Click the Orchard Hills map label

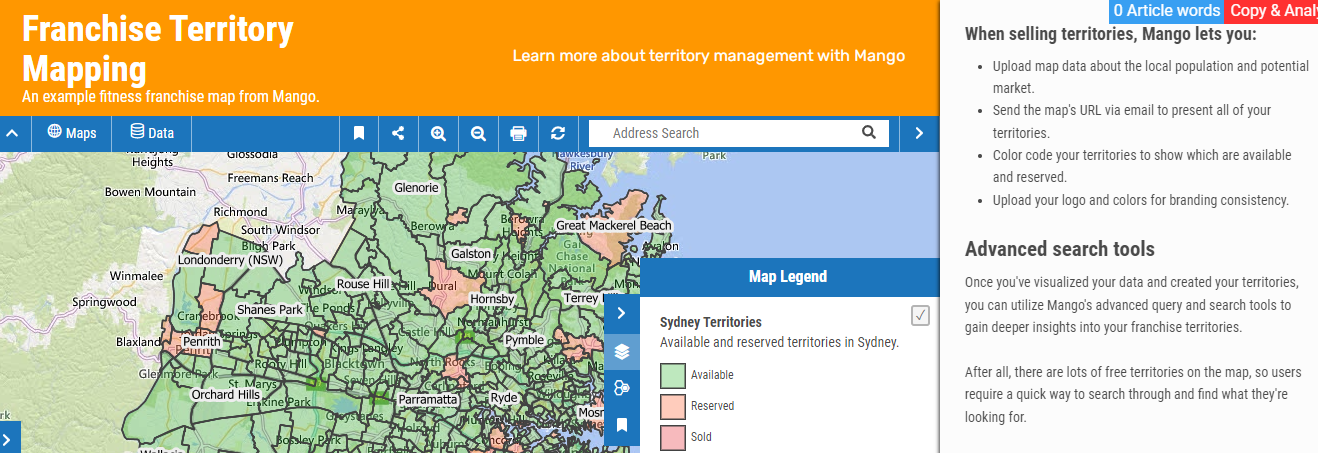pyautogui.click(x=226, y=395)
